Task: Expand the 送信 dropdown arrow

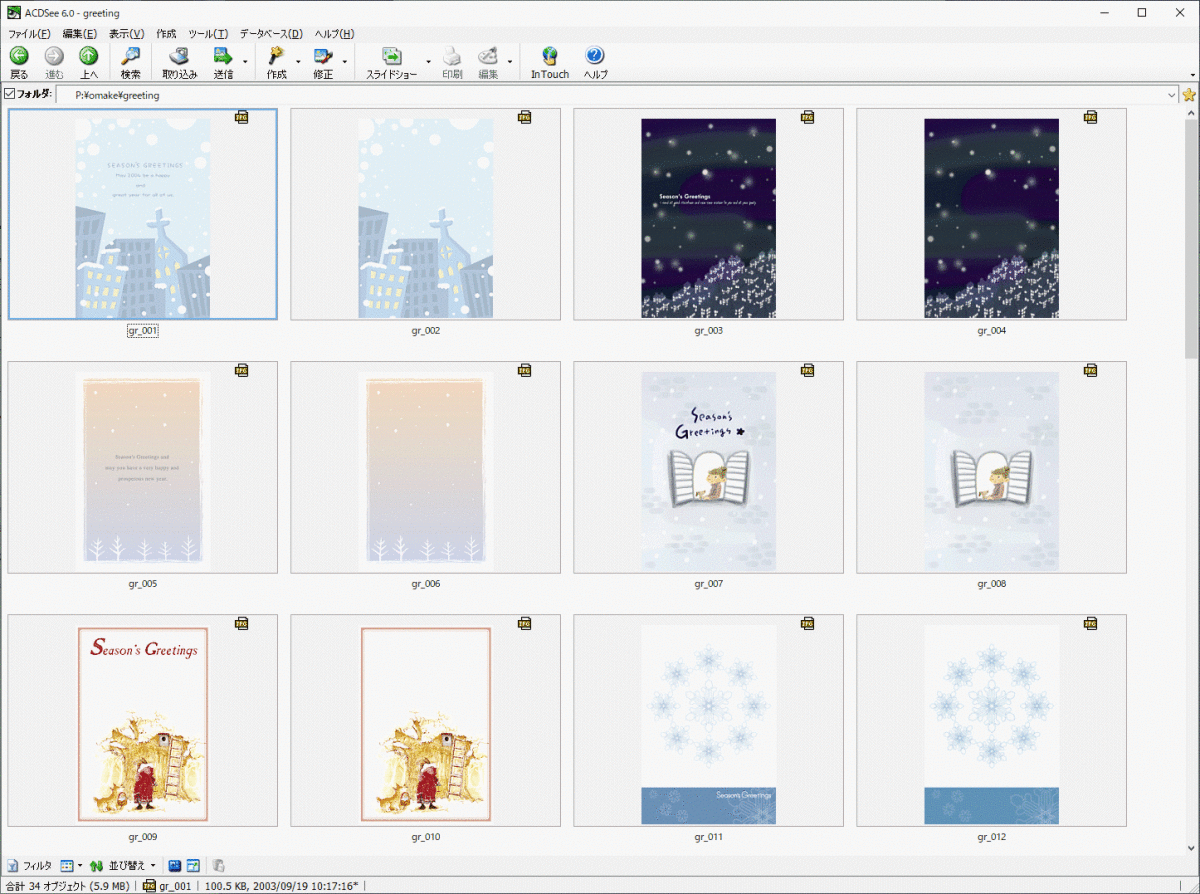Action: pos(245,62)
